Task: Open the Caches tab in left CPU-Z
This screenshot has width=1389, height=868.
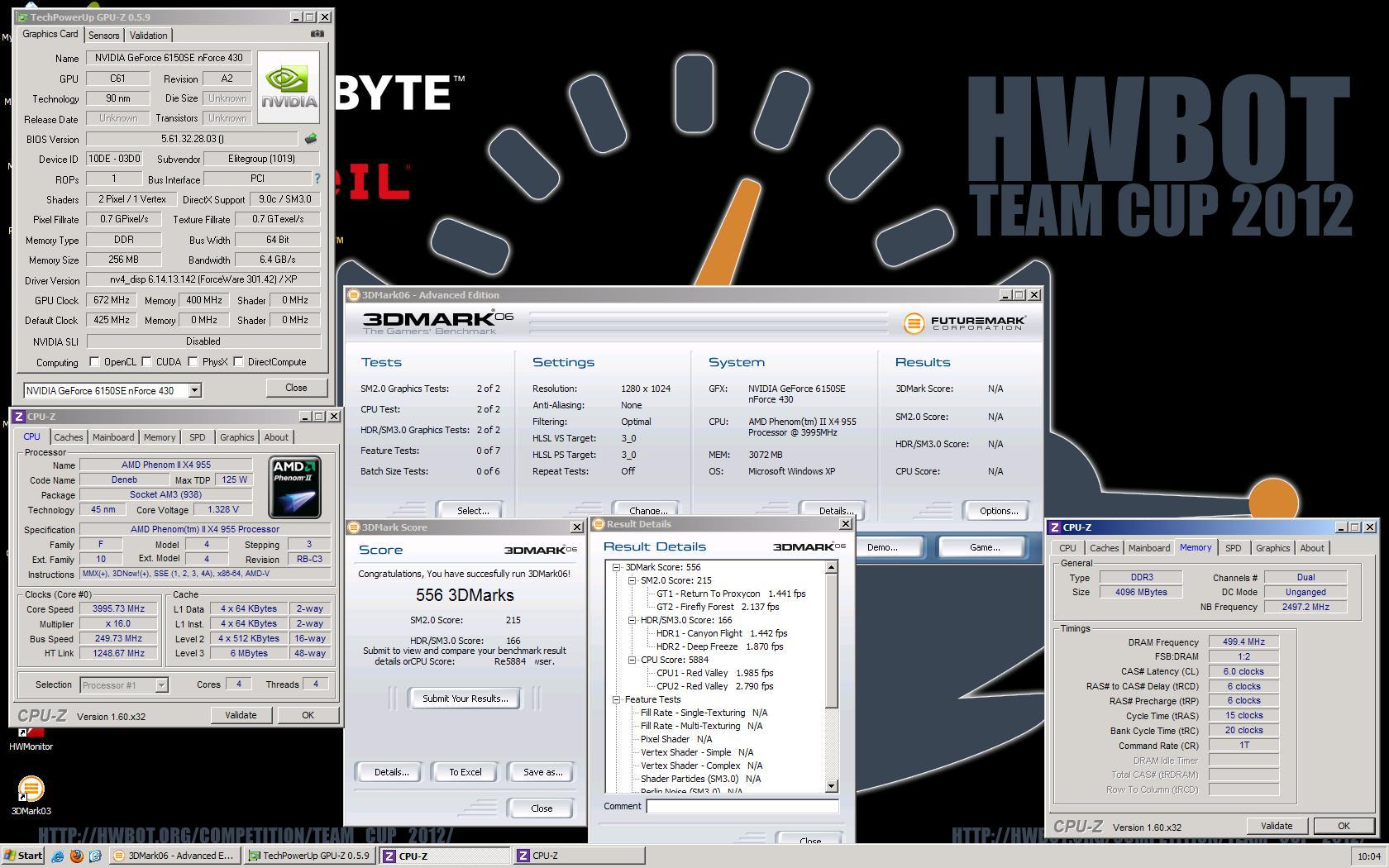Action: (x=69, y=437)
